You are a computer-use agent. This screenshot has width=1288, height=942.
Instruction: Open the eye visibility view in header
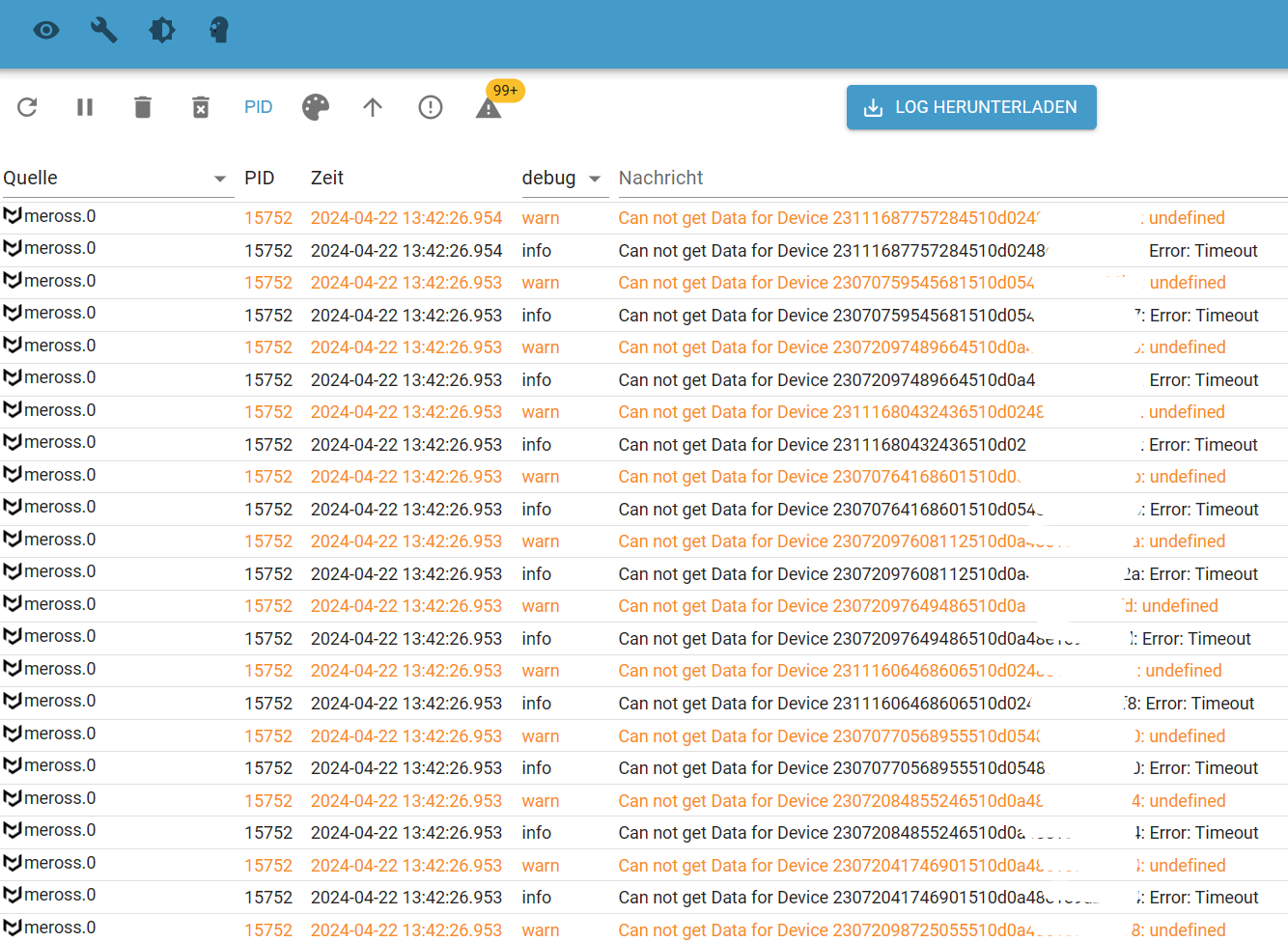46,31
